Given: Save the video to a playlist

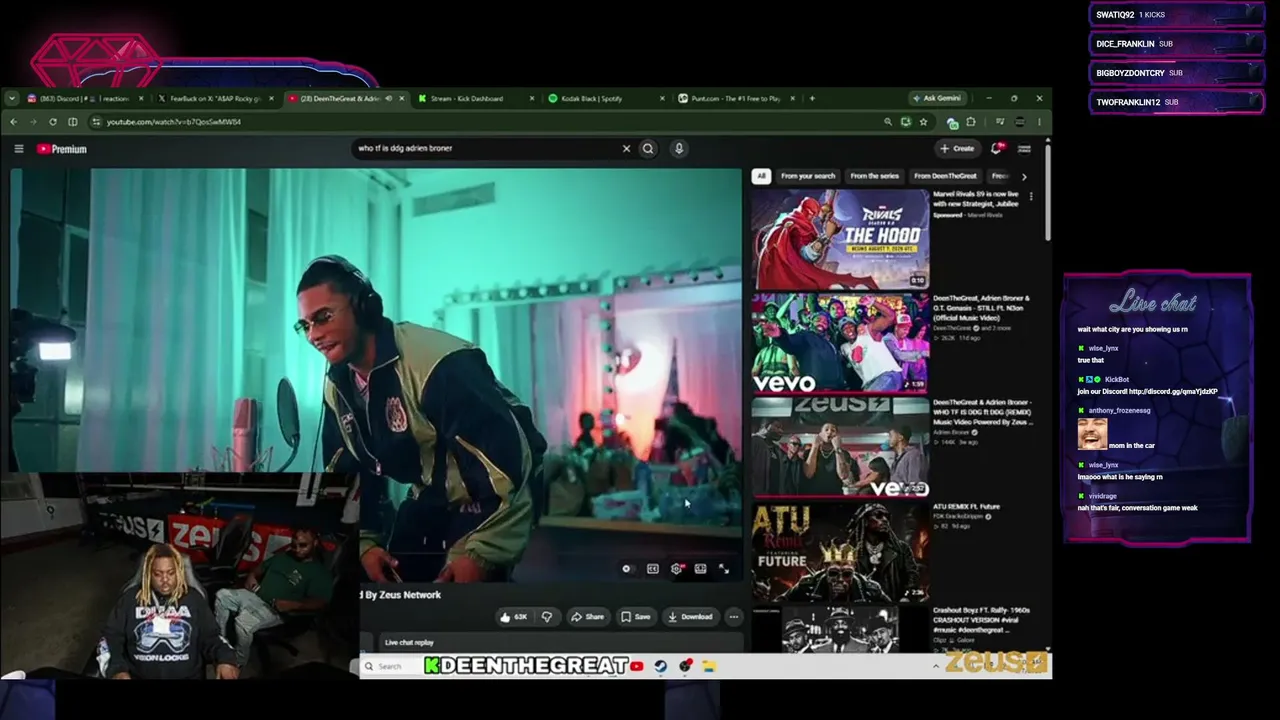Looking at the screenshot, I should 636,617.
